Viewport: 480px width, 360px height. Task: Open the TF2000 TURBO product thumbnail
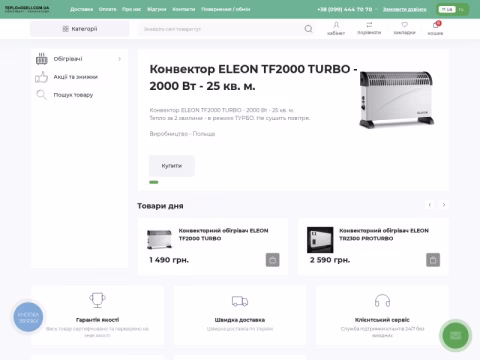[x=159, y=239]
